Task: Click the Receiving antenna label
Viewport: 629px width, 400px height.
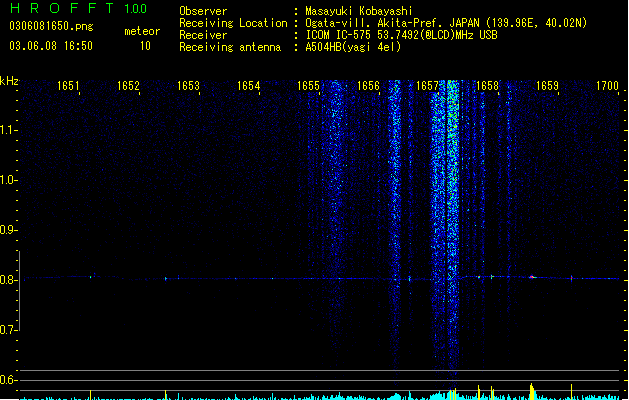Action: click(x=230, y=47)
